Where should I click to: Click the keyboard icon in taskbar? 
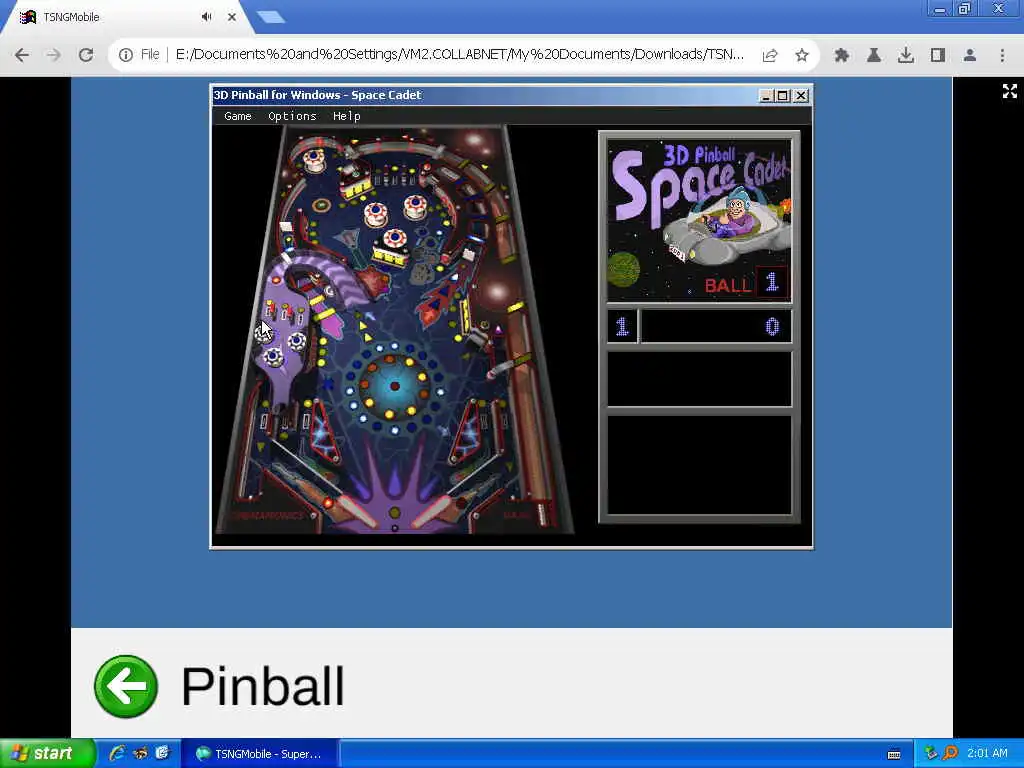894,754
